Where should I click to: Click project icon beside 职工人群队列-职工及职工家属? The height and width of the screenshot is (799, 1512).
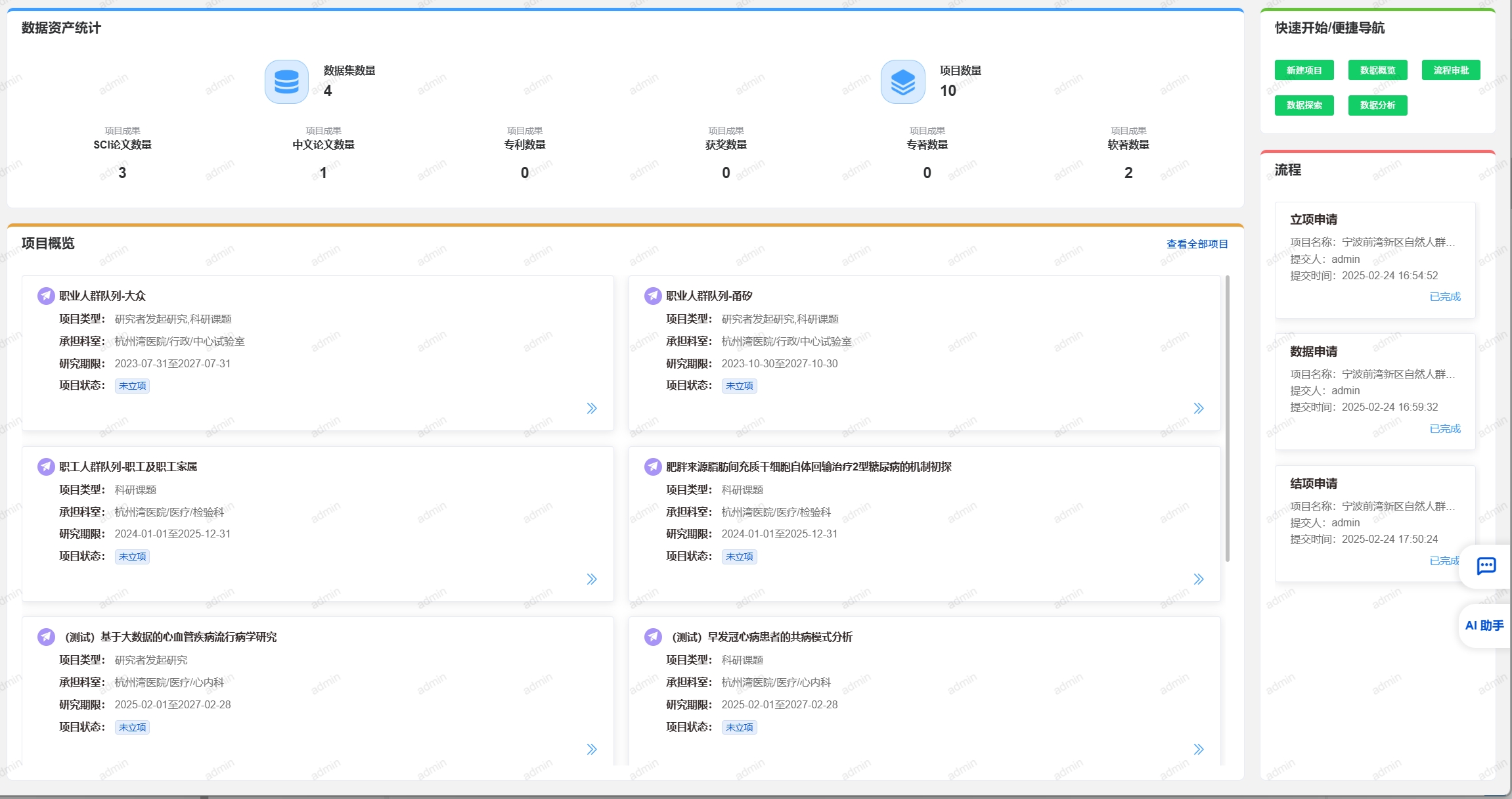click(46, 467)
